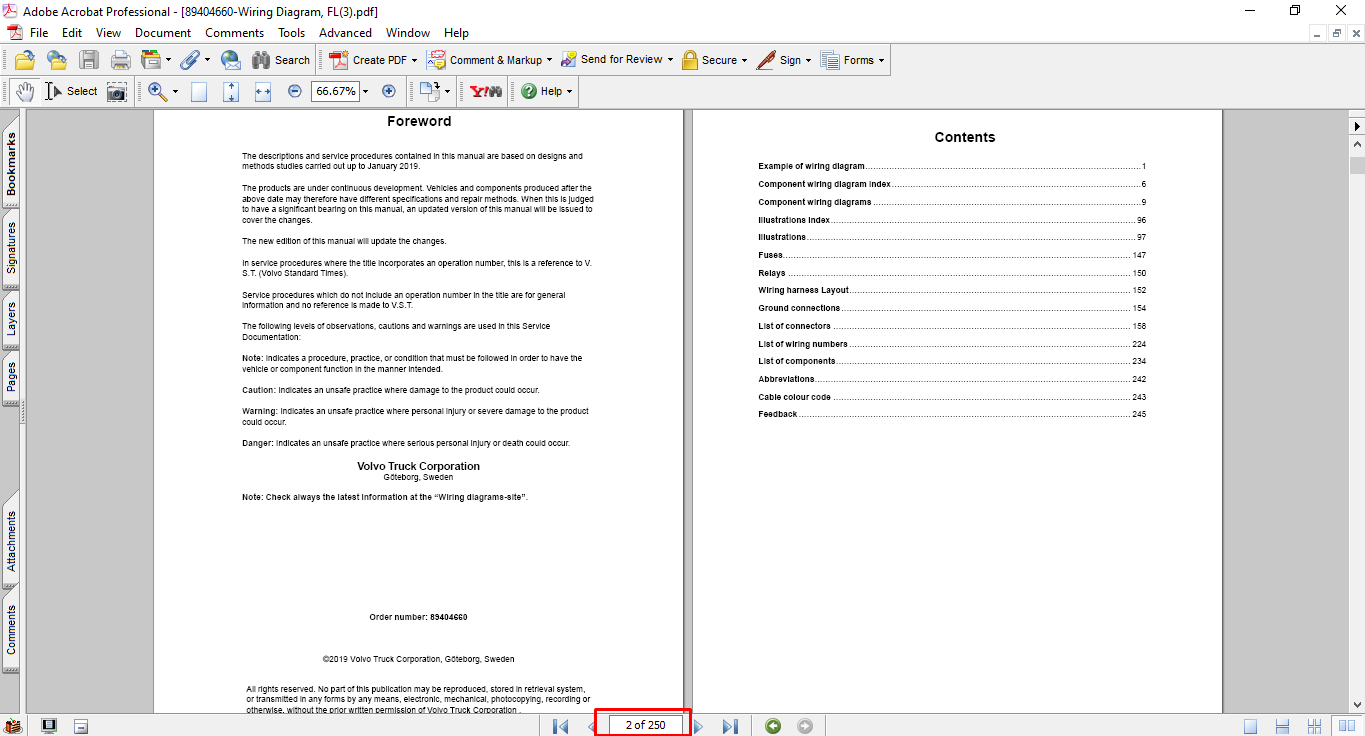Open the Document menu
This screenshot has height=736, width=1365.
[163, 33]
